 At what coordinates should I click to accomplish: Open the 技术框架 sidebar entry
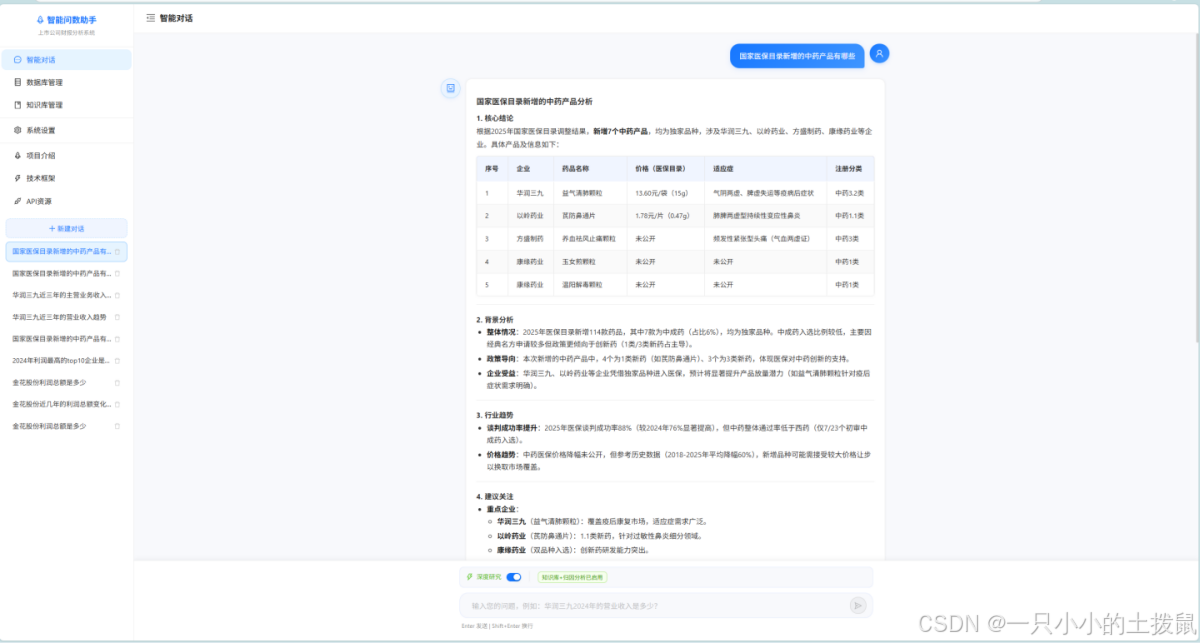click(x=66, y=177)
